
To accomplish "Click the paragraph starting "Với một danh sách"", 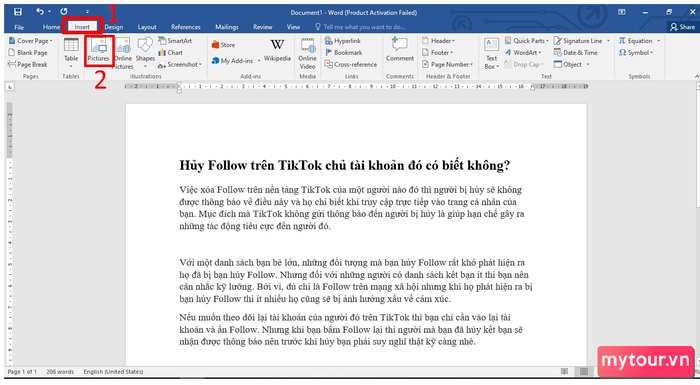I will [x=356, y=281].
